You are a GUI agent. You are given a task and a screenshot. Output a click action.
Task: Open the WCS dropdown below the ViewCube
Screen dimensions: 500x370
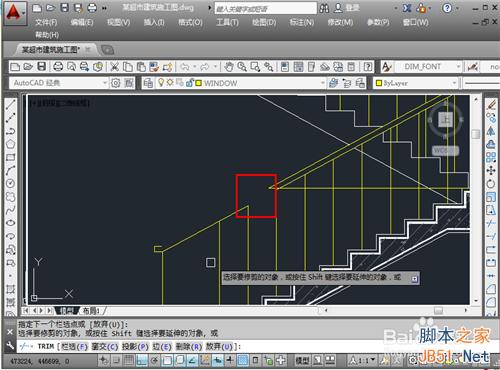click(445, 151)
